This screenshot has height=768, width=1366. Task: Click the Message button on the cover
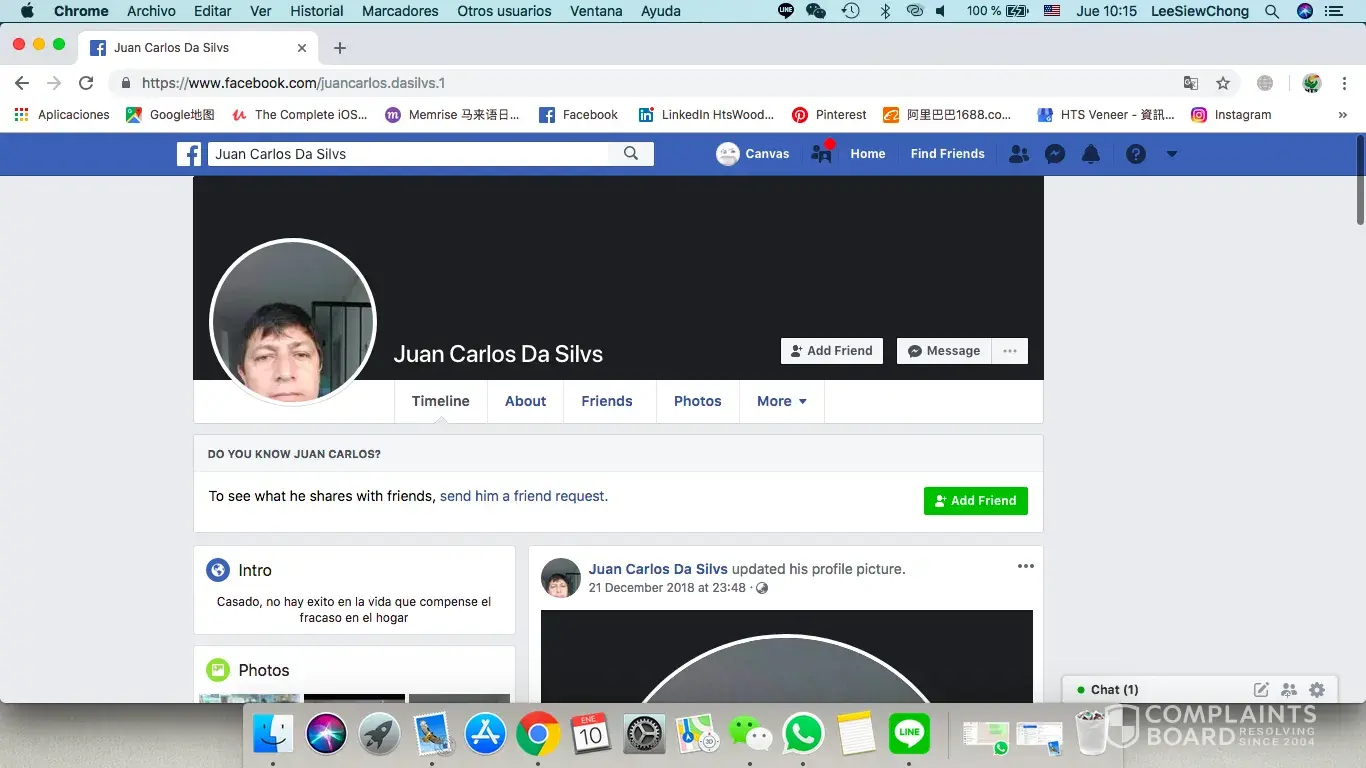pyautogui.click(x=944, y=351)
